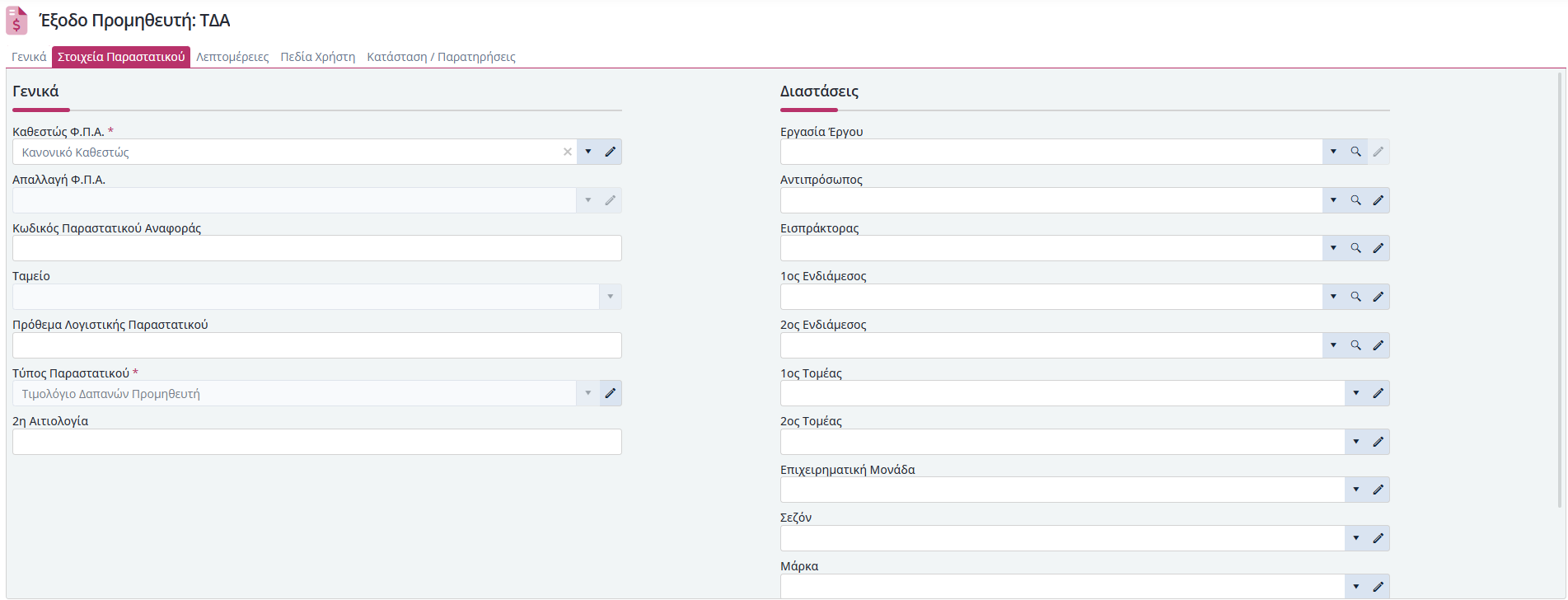This screenshot has width=1568, height=600.
Task: Edit the Καθεστώς Φ.Π.Α. entry with pencil
Action: click(611, 152)
